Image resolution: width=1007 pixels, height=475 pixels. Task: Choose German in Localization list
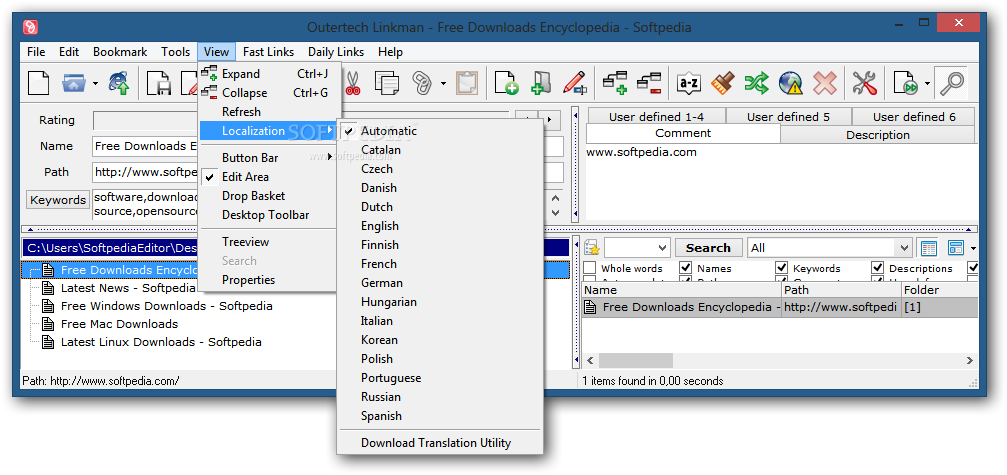point(440,283)
